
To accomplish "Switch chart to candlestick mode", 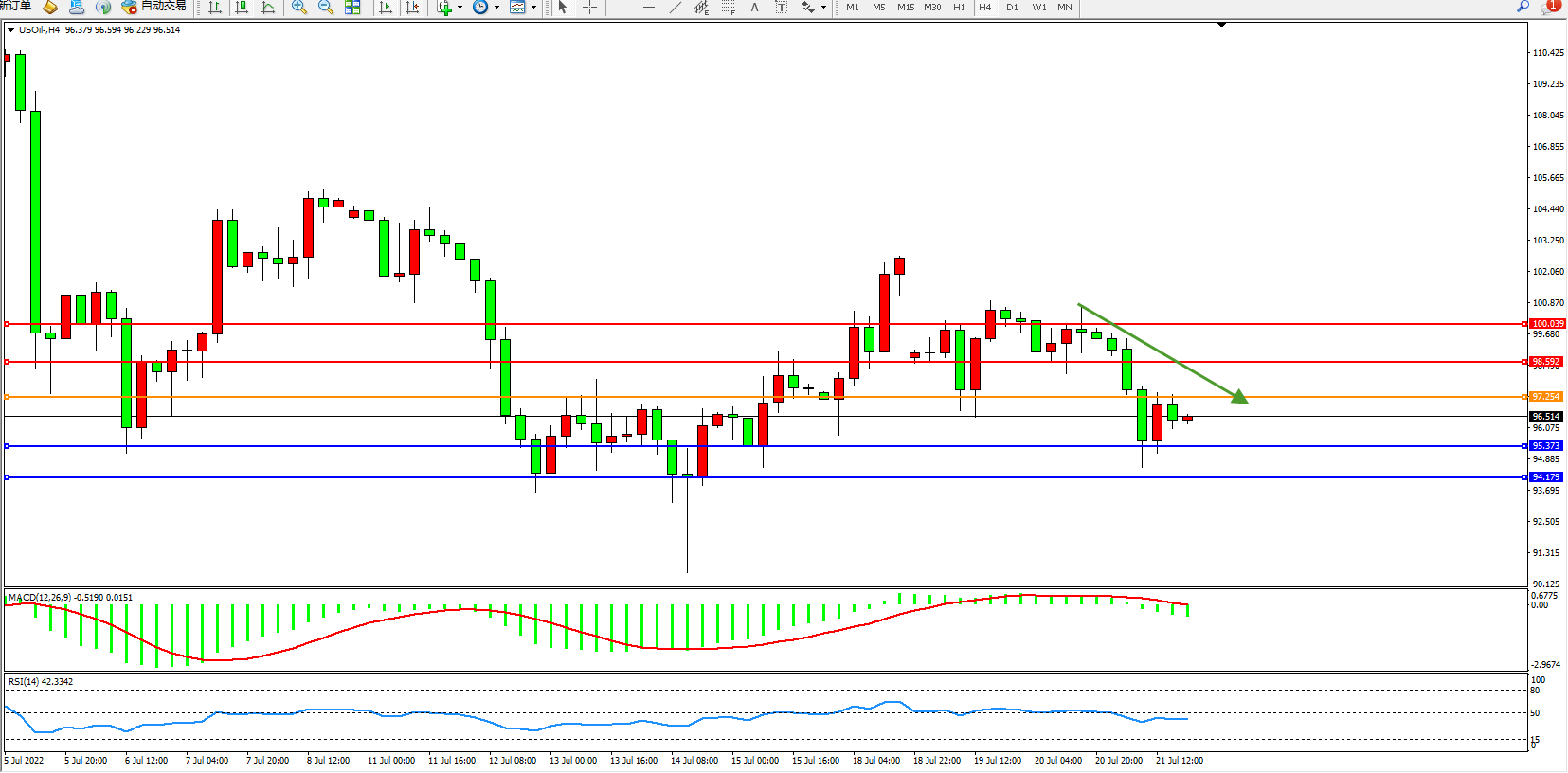I will tap(243, 8).
